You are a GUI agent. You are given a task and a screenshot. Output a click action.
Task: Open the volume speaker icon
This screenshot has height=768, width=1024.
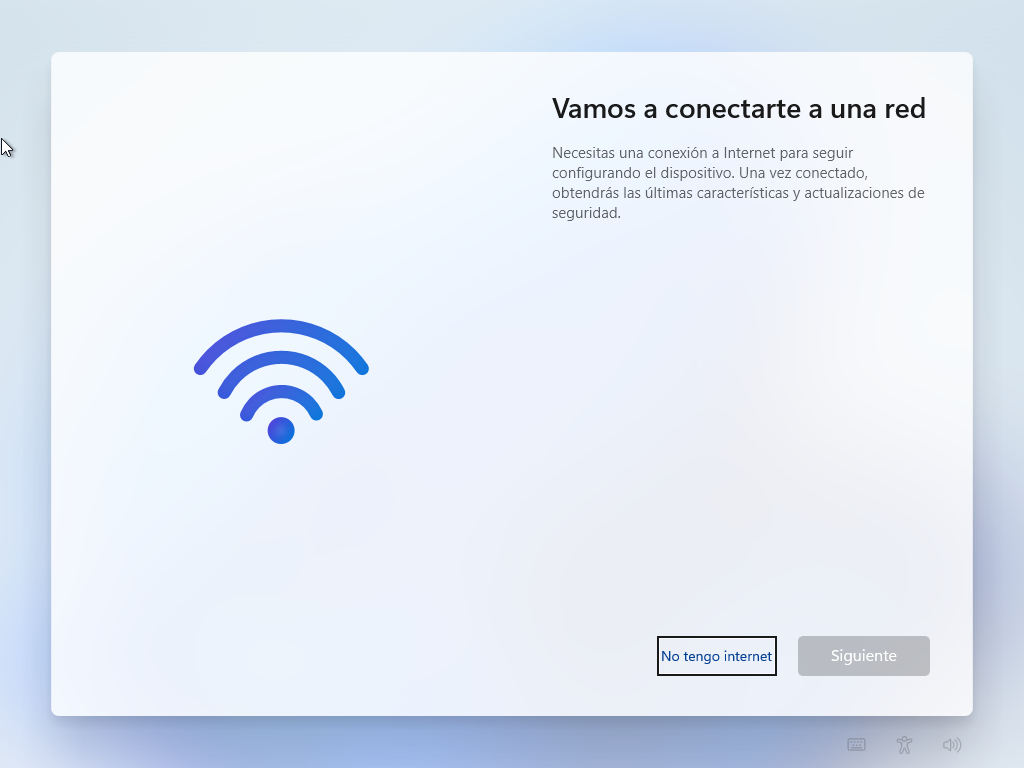pyautogui.click(x=952, y=744)
